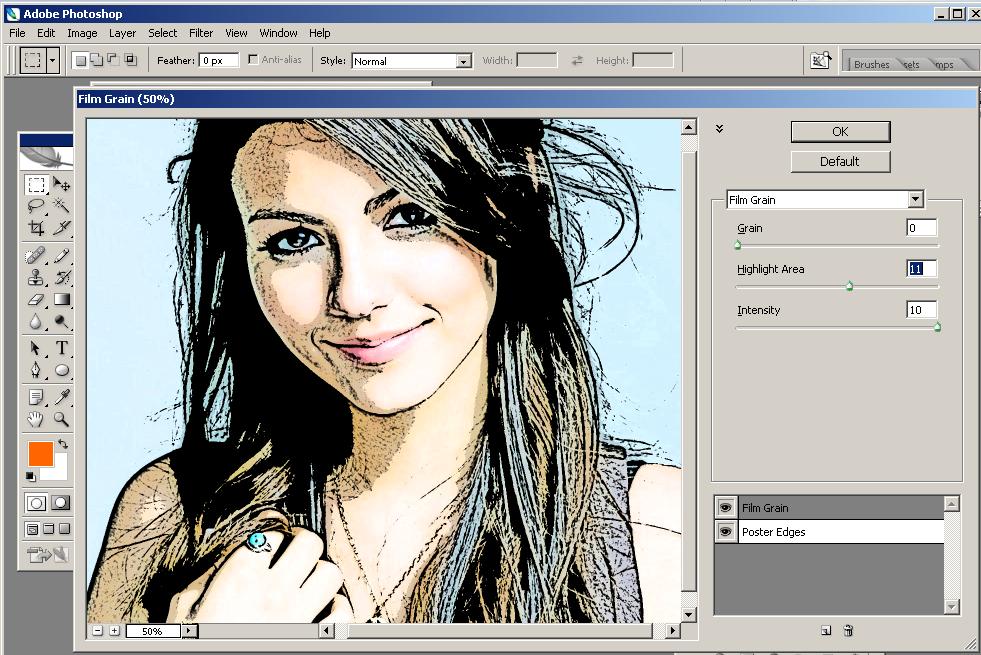The height and width of the screenshot is (655, 981).
Task: Open the Style dropdown set to Normal
Action: [463, 61]
